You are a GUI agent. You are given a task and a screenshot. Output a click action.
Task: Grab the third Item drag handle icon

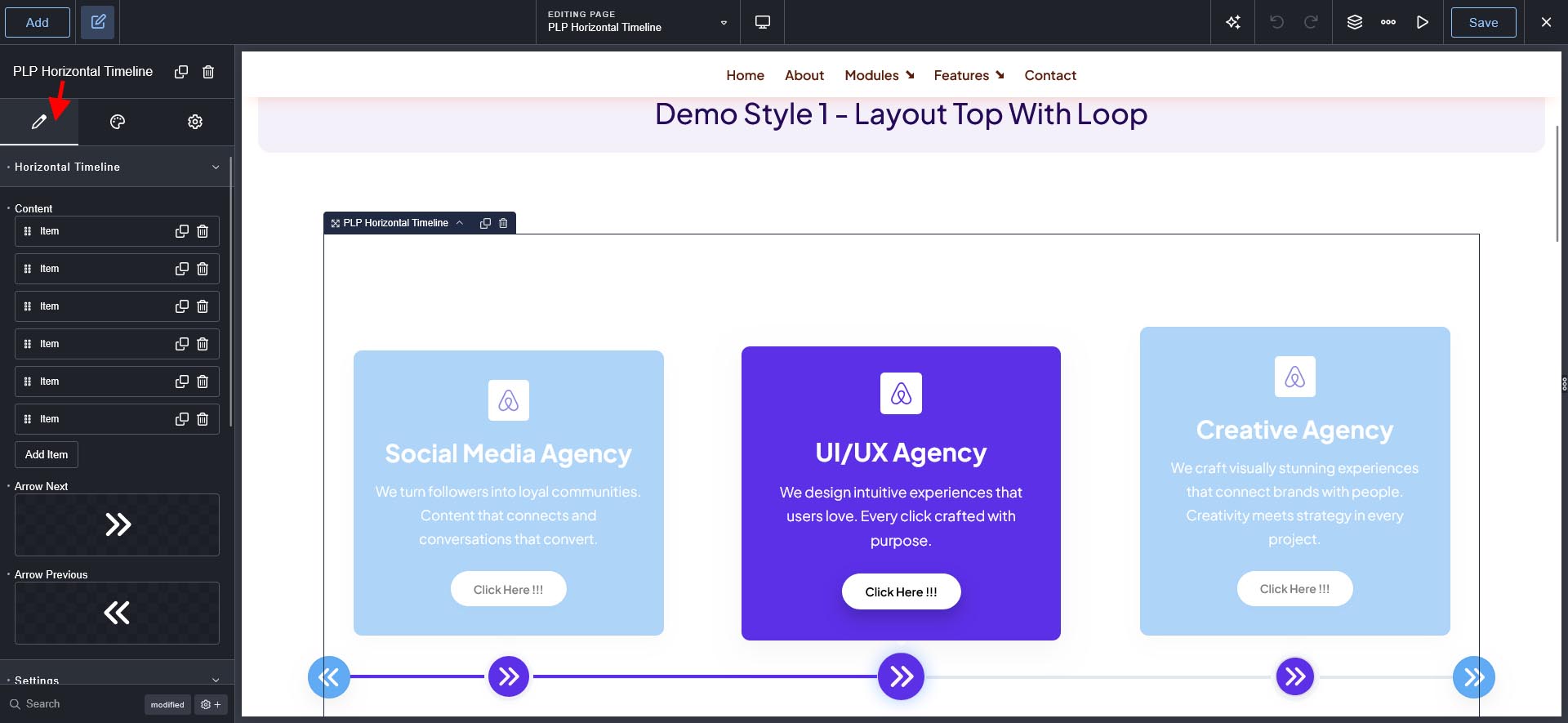tap(28, 306)
